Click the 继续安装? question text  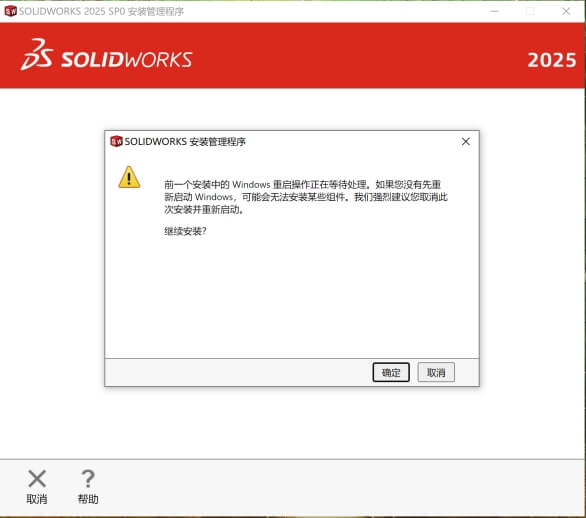tap(185, 231)
